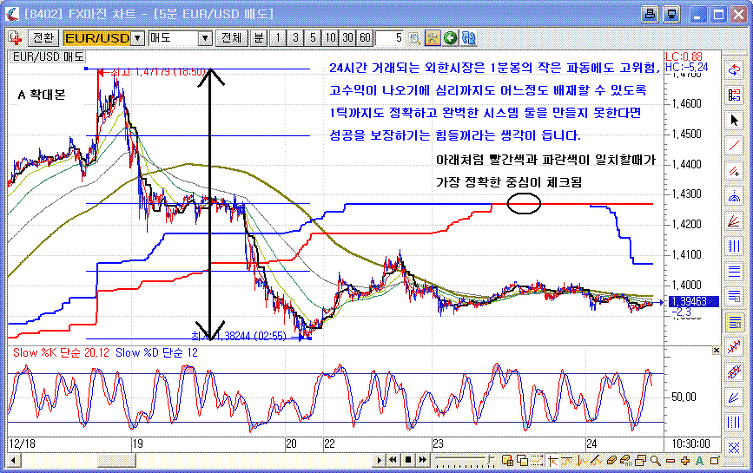Toggle the 분 (minute) chart period button
This screenshot has height=473, width=753.
257,37
